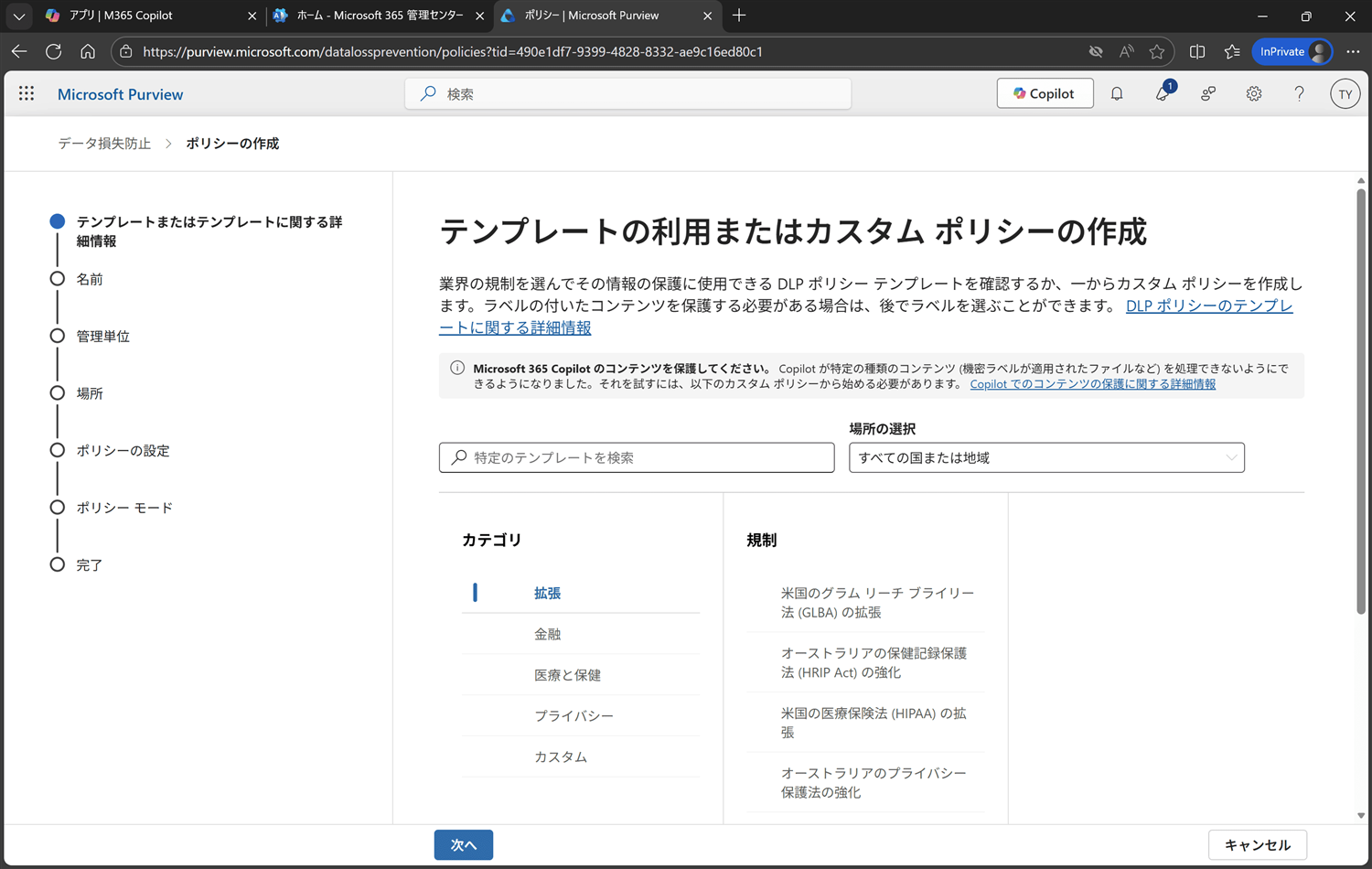
Task: Click the Copilot button
Action: 1045,93
